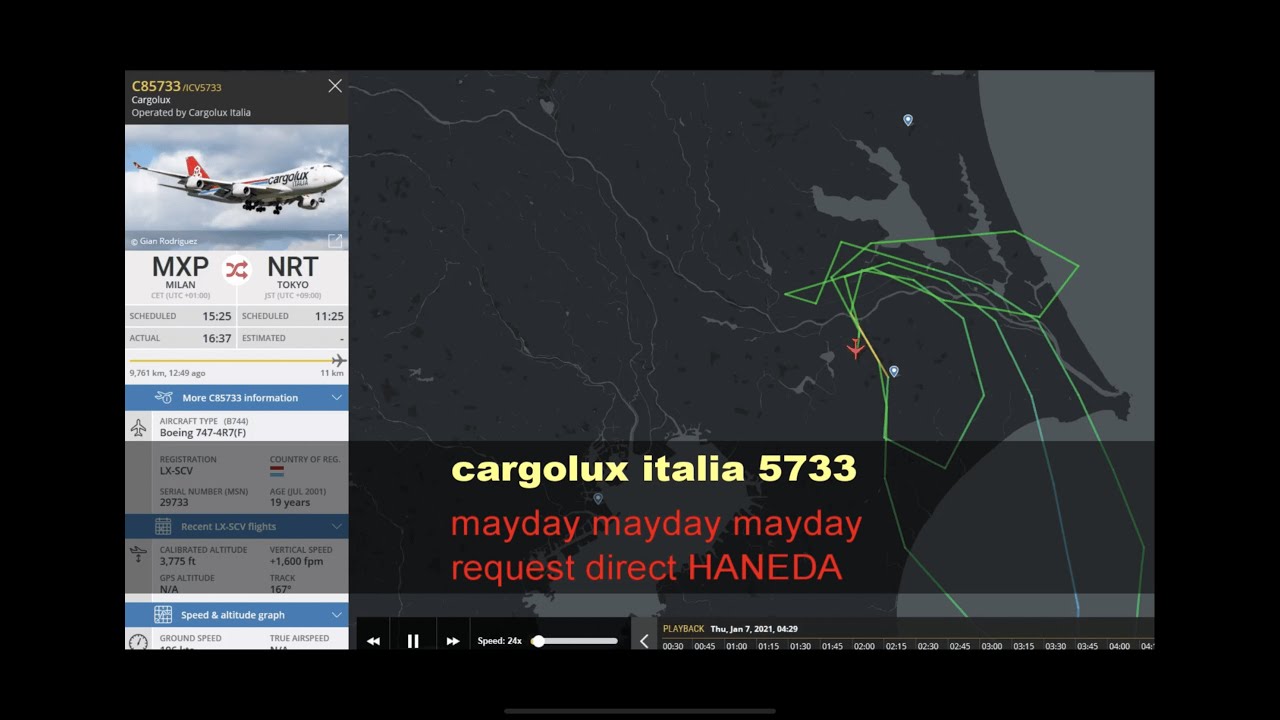Viewport: 1280px width, 720px height.
Task: Select the registration LX-SCV text
Action: tap(176, 471)
